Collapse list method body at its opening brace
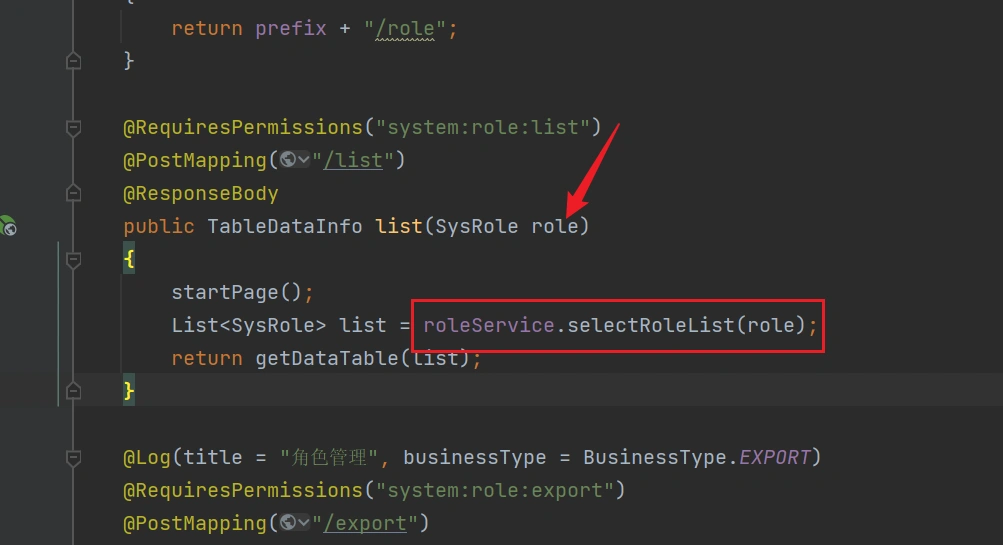Screen dimensions: 1003x545 pyautogui.click(x=73, y=260)
